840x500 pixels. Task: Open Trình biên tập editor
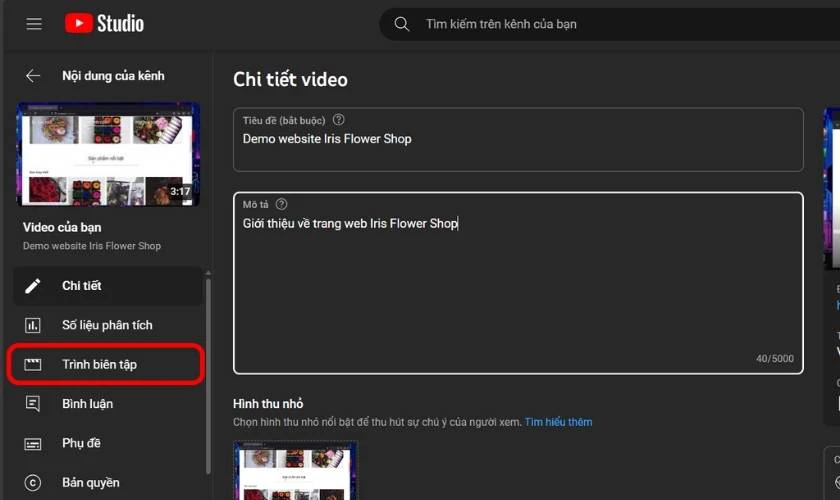[x=106, y=364]
